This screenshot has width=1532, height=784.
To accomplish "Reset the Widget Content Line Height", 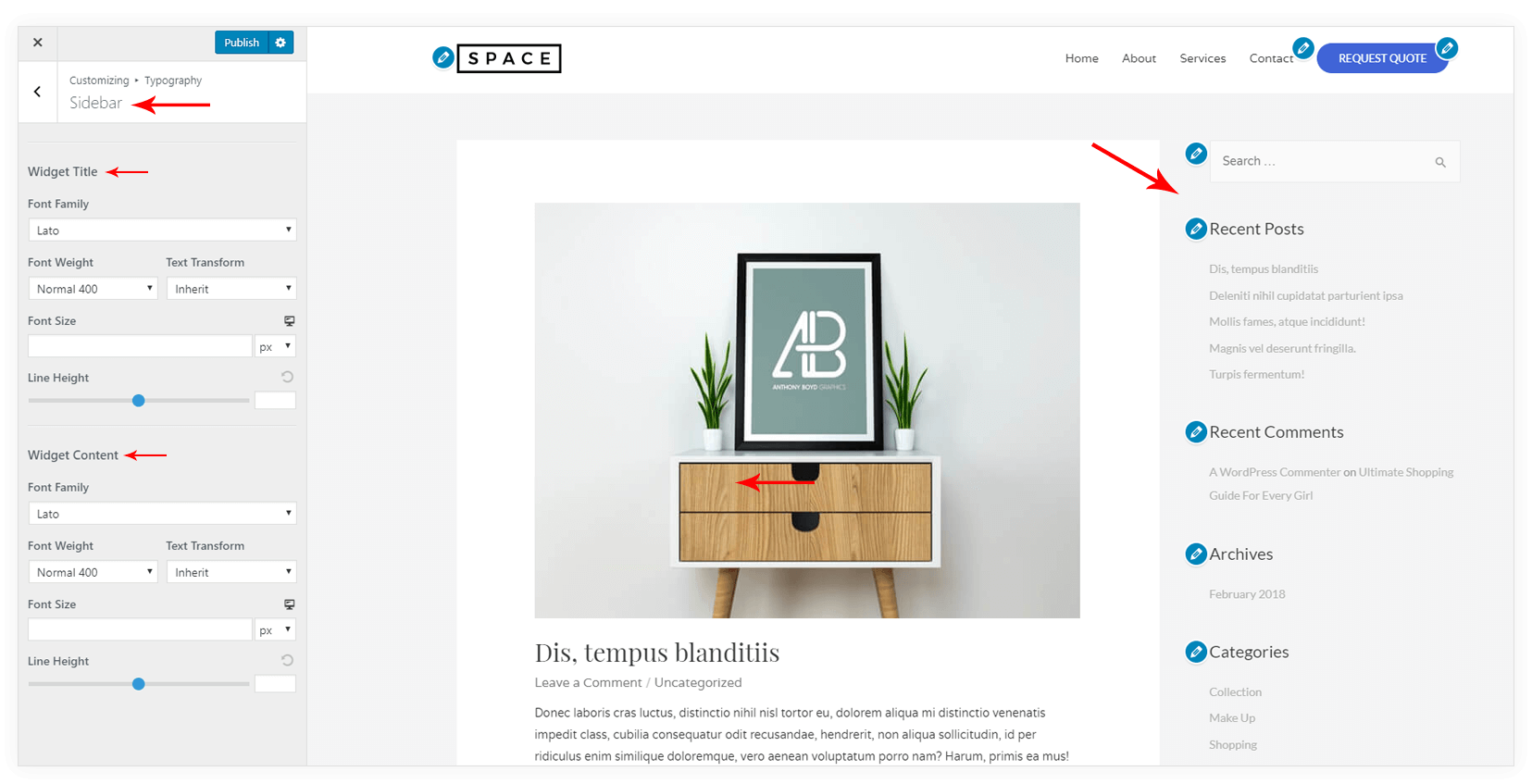I will pos(288,660).
